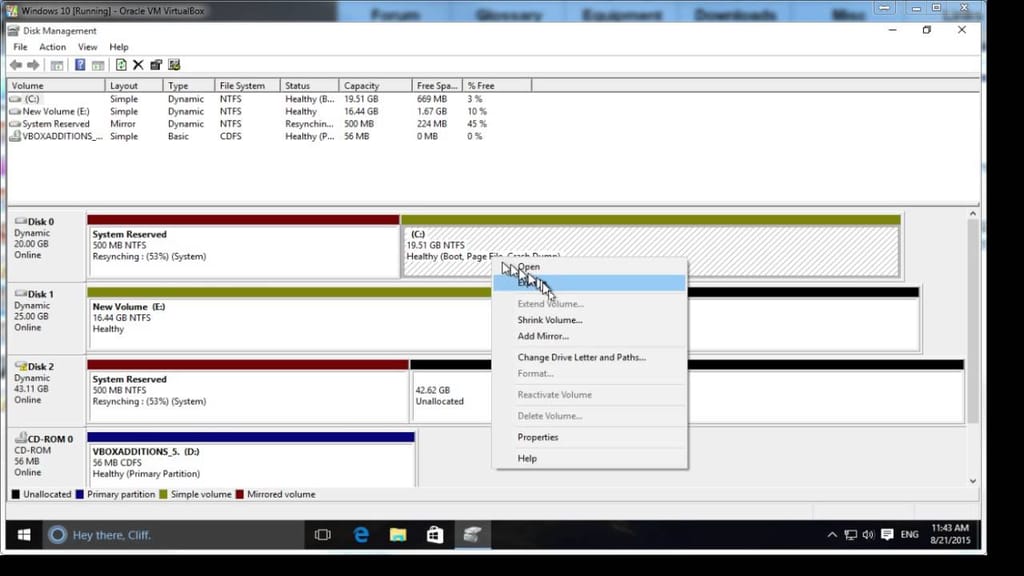Click the last toolbar icon with check mark
1024x576 pixels.
tap(174, 65)
